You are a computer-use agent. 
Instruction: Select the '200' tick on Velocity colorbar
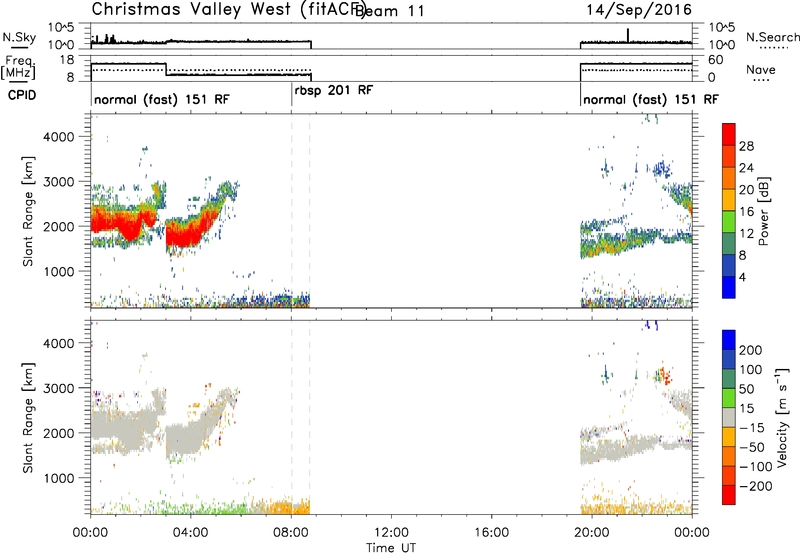(750, 350)
